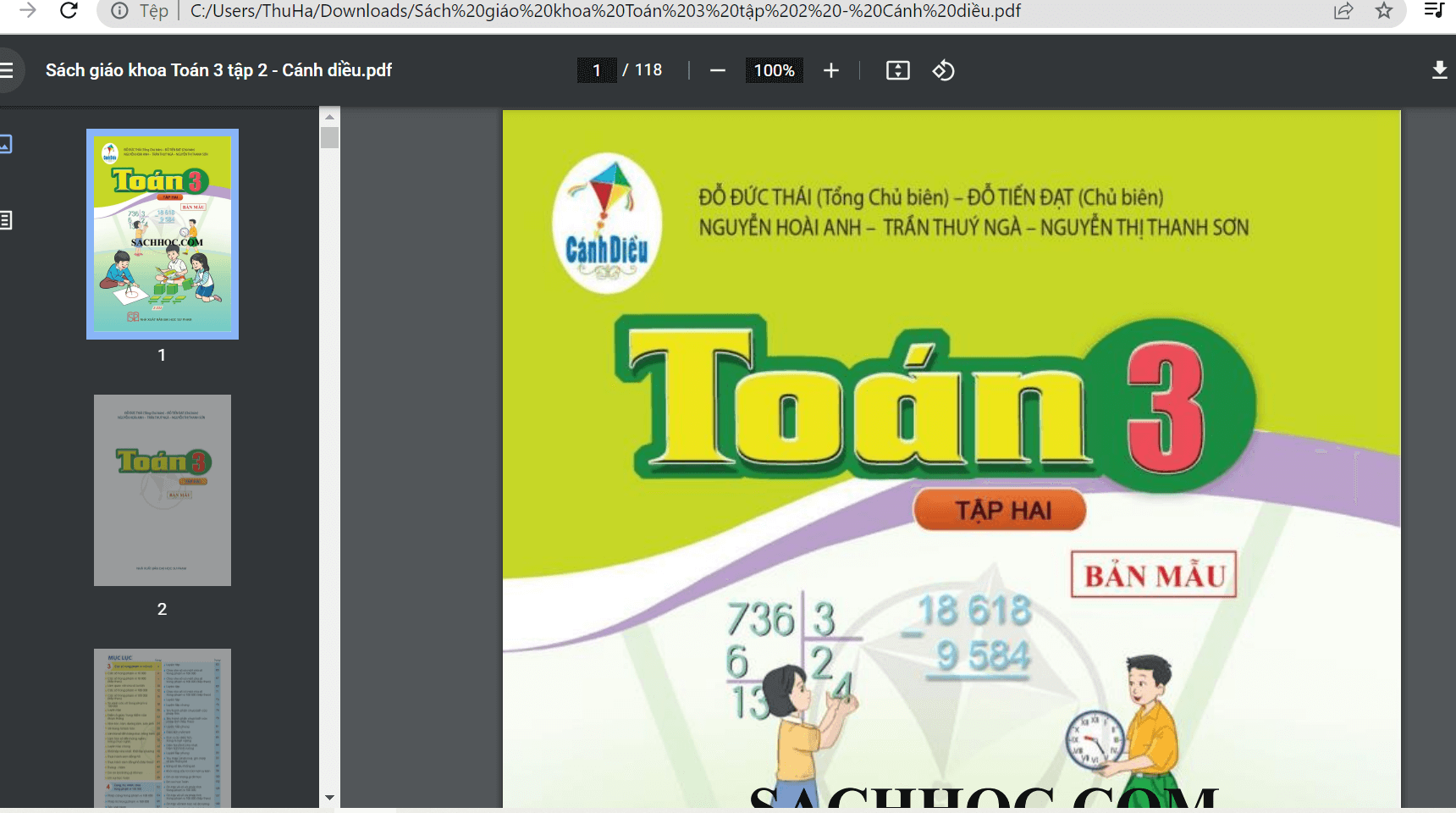Image resolution: width=1456 pixels, height=813 pixels.
Task: Click the share page icon in address bar
Action: pyautogui.click(x=1343, y=11)
